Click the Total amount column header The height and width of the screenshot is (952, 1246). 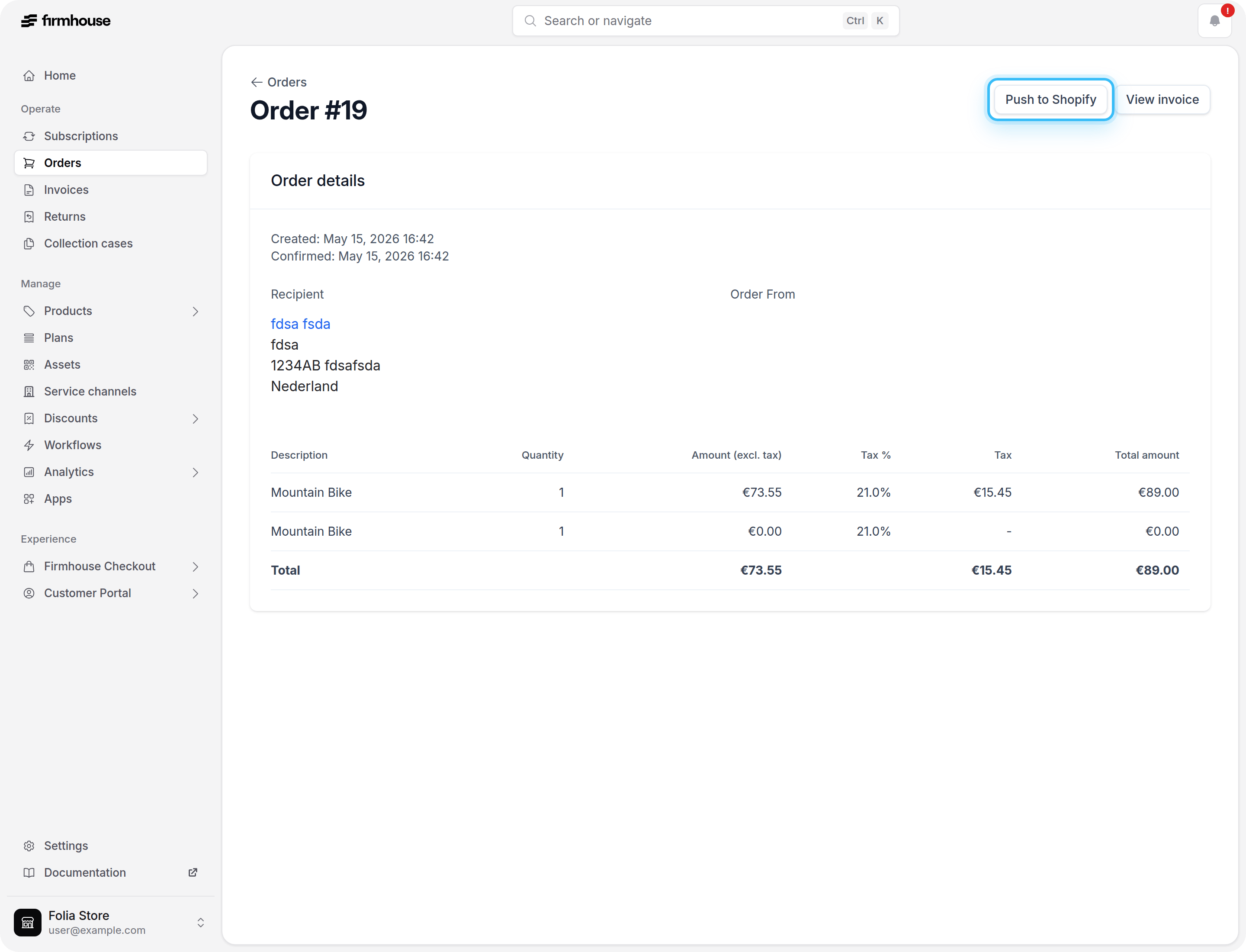point(1147,455)
